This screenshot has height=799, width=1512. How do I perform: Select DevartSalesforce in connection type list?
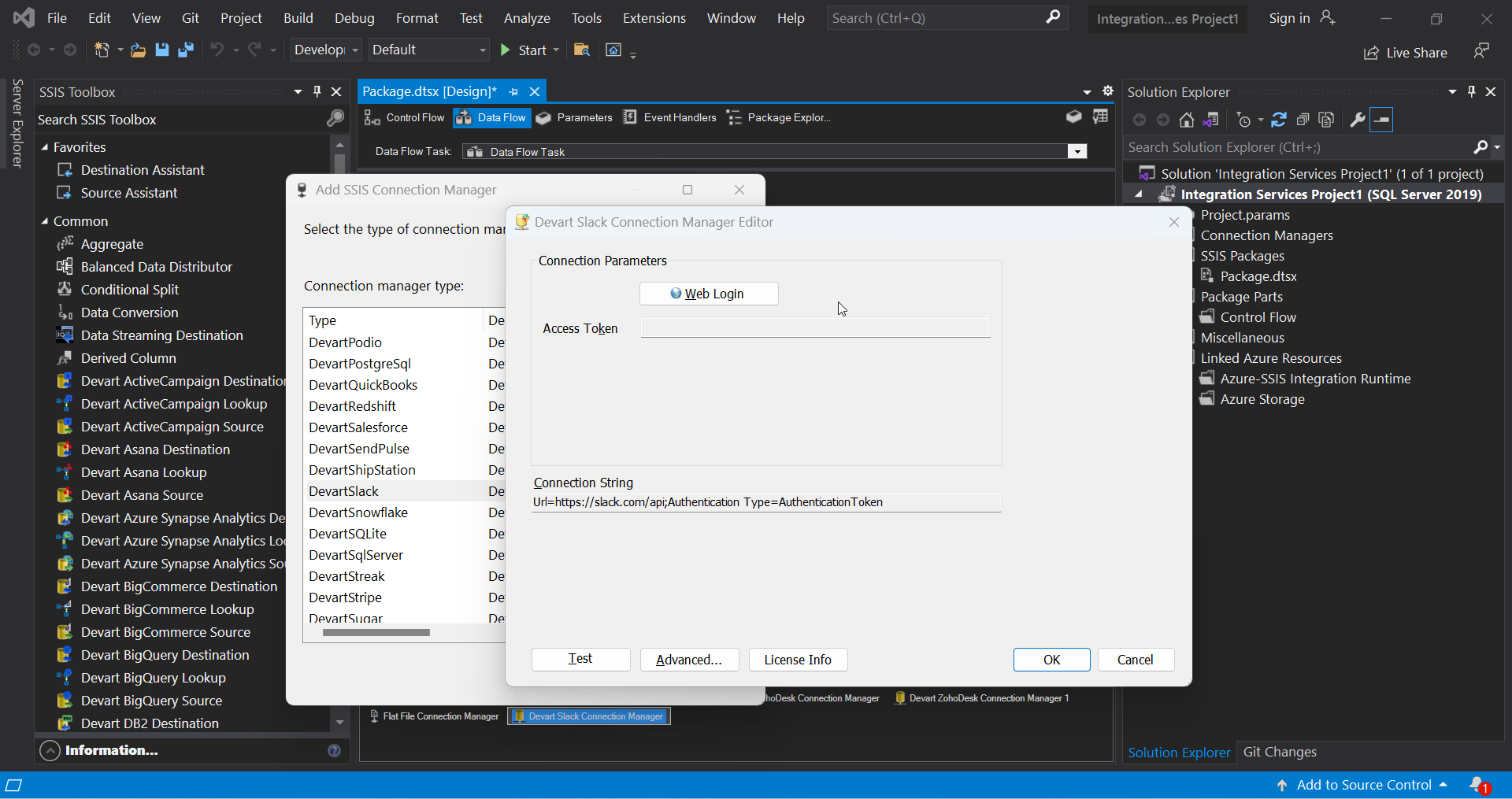click(x=358, y=427)
